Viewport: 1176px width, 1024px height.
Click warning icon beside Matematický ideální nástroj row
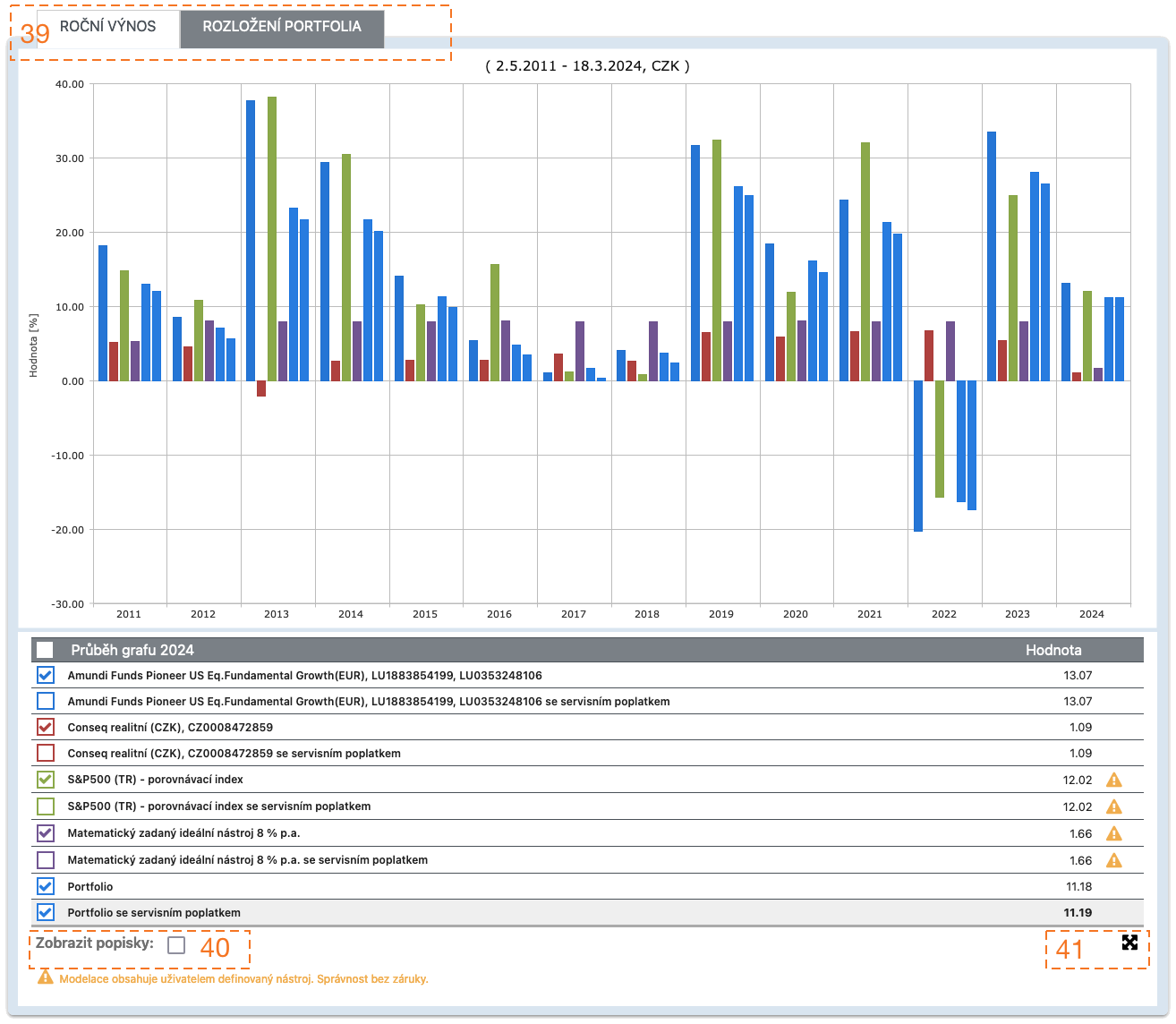[1113, 833]
